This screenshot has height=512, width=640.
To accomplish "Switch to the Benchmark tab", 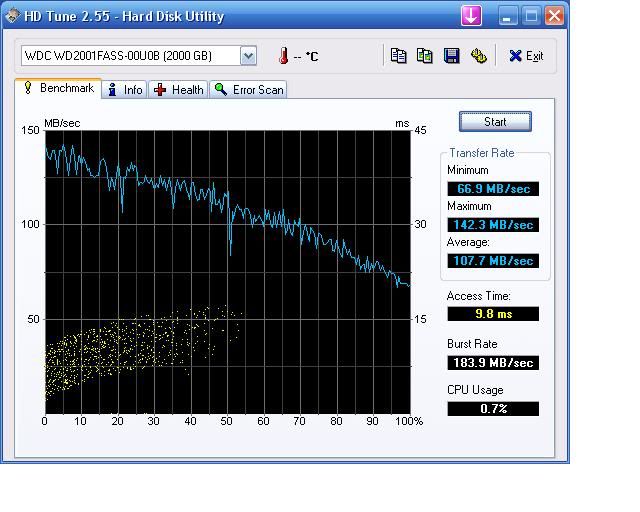I will [58, 88].
